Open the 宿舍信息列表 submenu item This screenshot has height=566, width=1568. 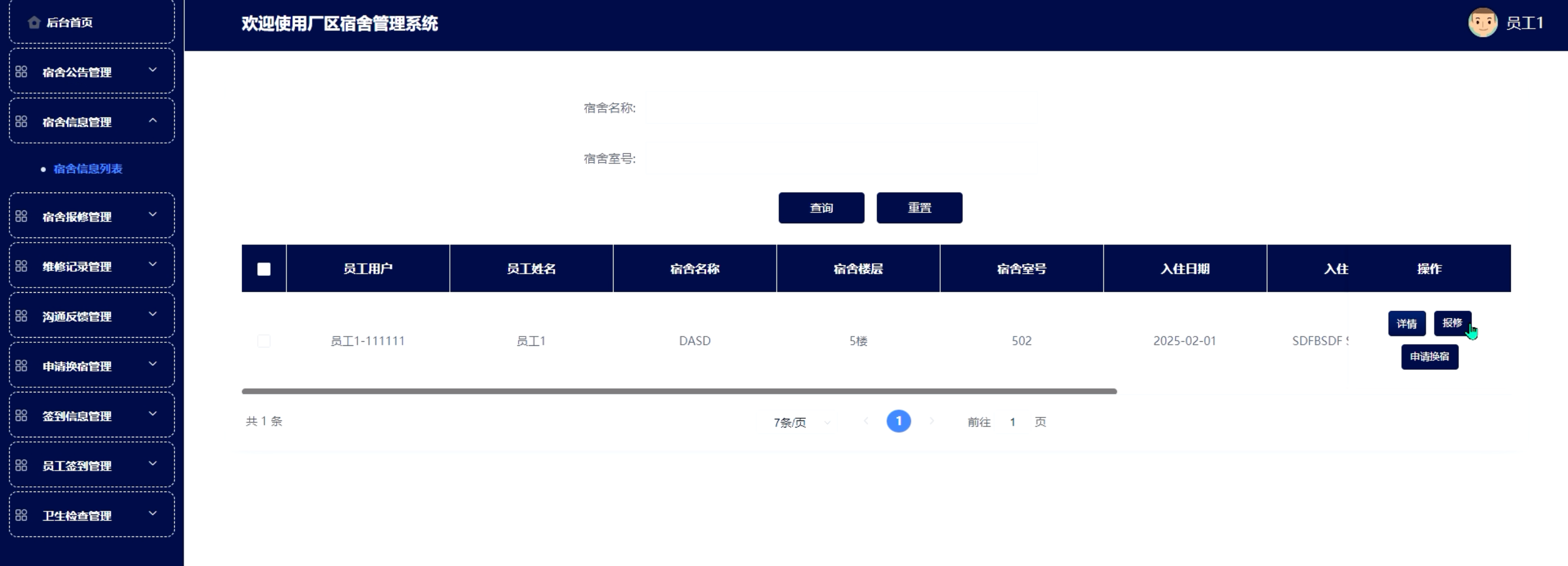(88, 169)
